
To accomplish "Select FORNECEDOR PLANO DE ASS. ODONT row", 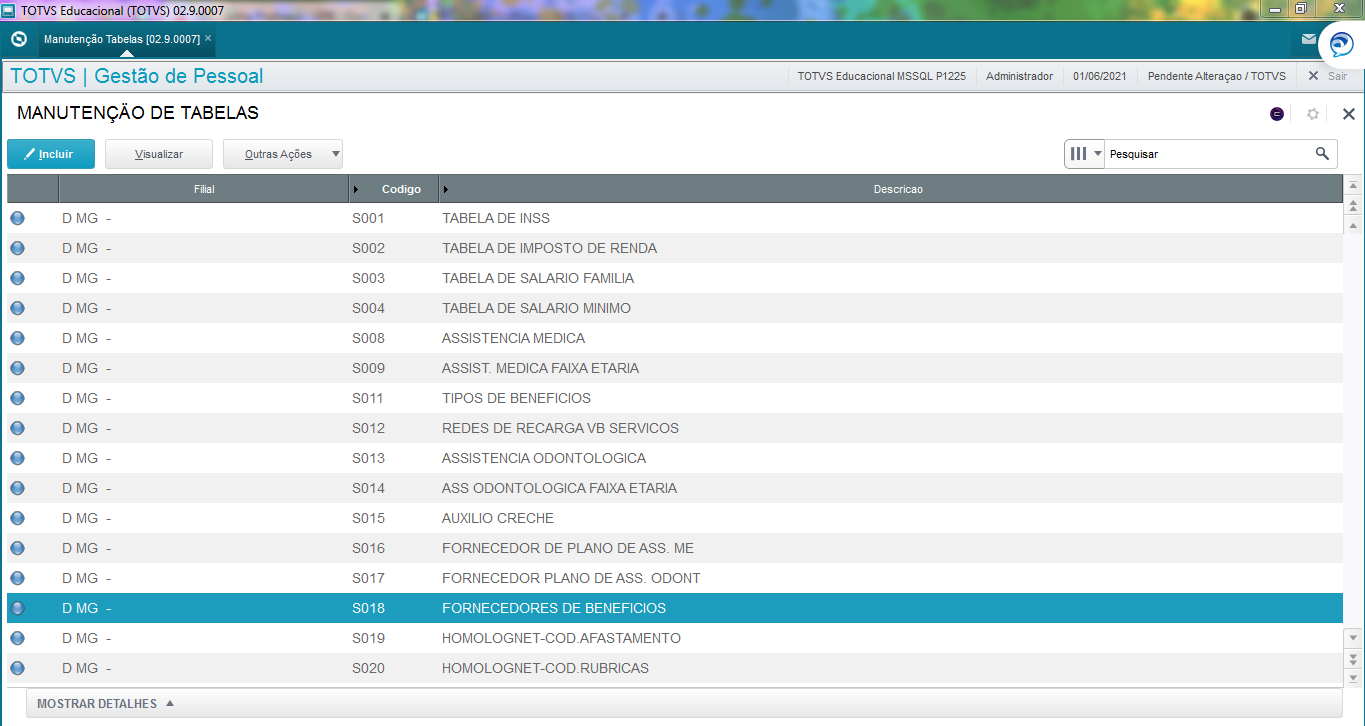I will coord(675,578).
